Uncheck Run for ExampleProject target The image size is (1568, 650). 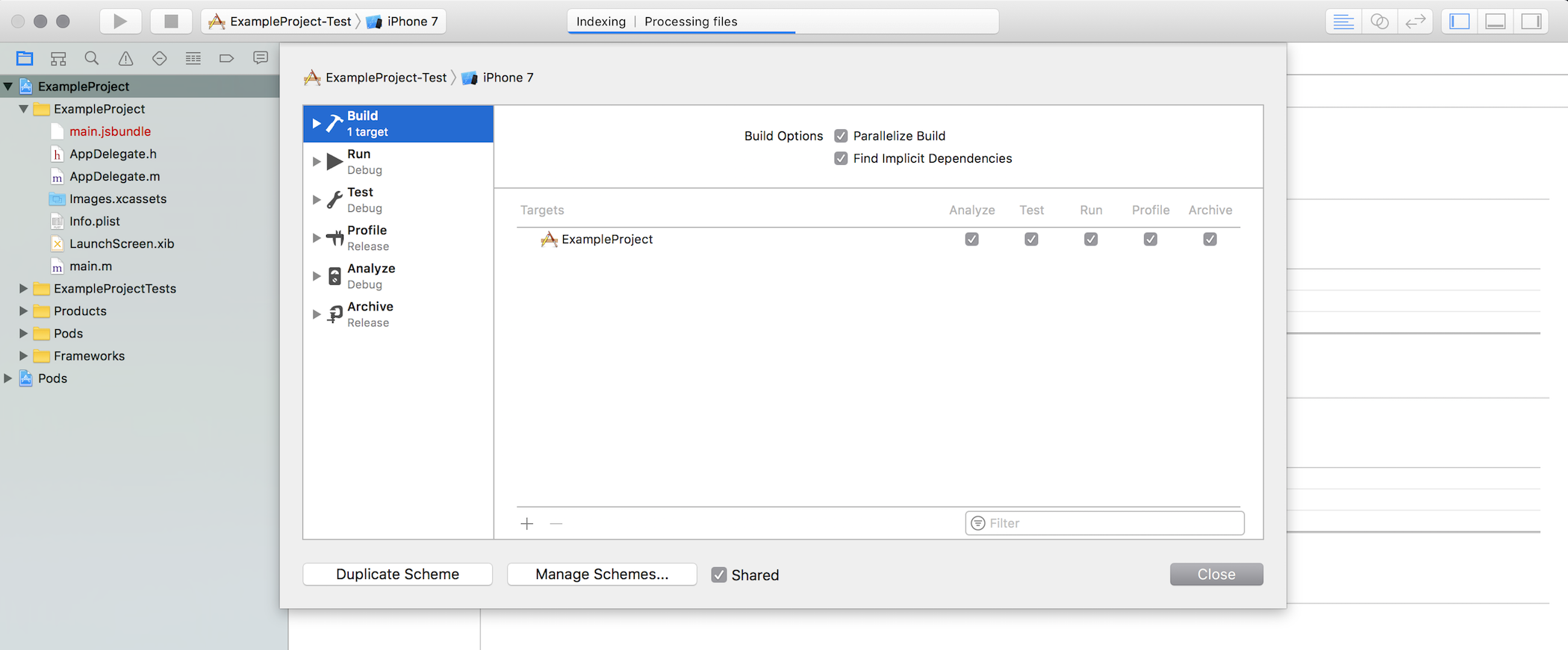pos(1091,239)
